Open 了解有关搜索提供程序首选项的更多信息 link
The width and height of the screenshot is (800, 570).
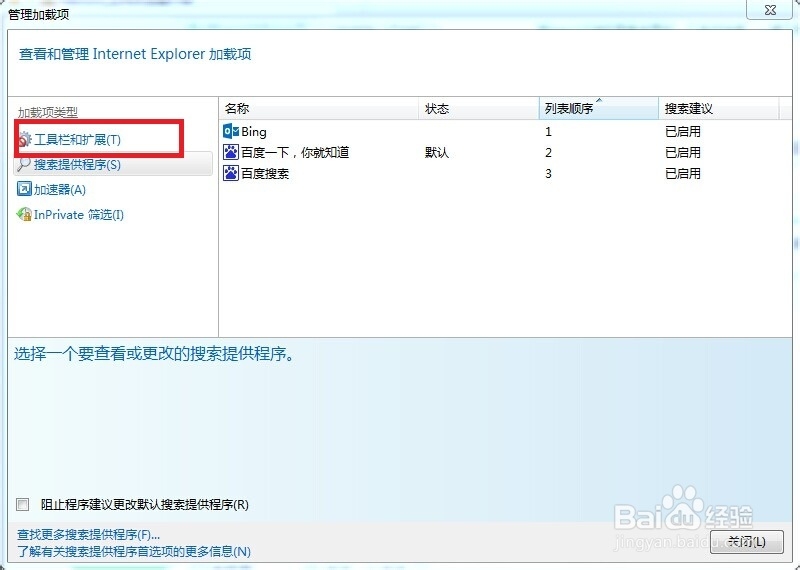point(134,551)
